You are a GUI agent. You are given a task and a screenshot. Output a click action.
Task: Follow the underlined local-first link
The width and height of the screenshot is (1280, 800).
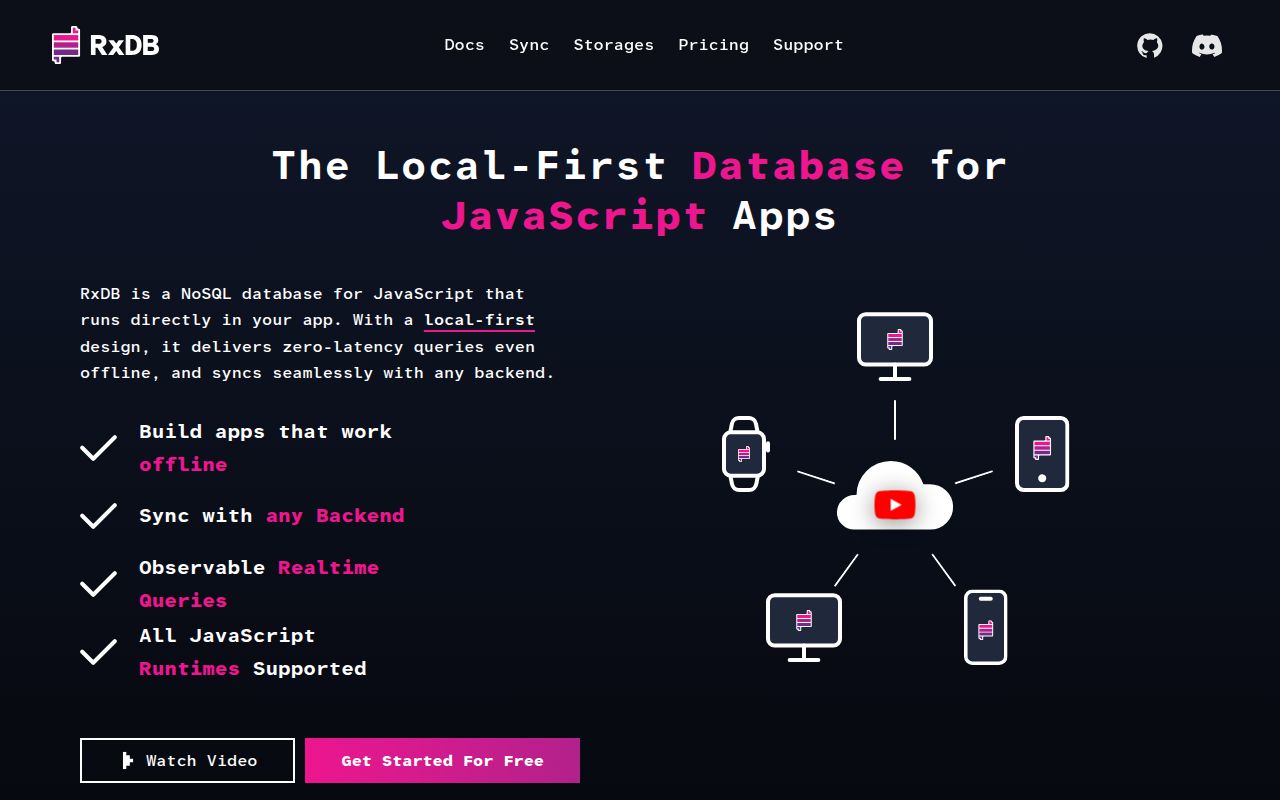coord(479,321)
